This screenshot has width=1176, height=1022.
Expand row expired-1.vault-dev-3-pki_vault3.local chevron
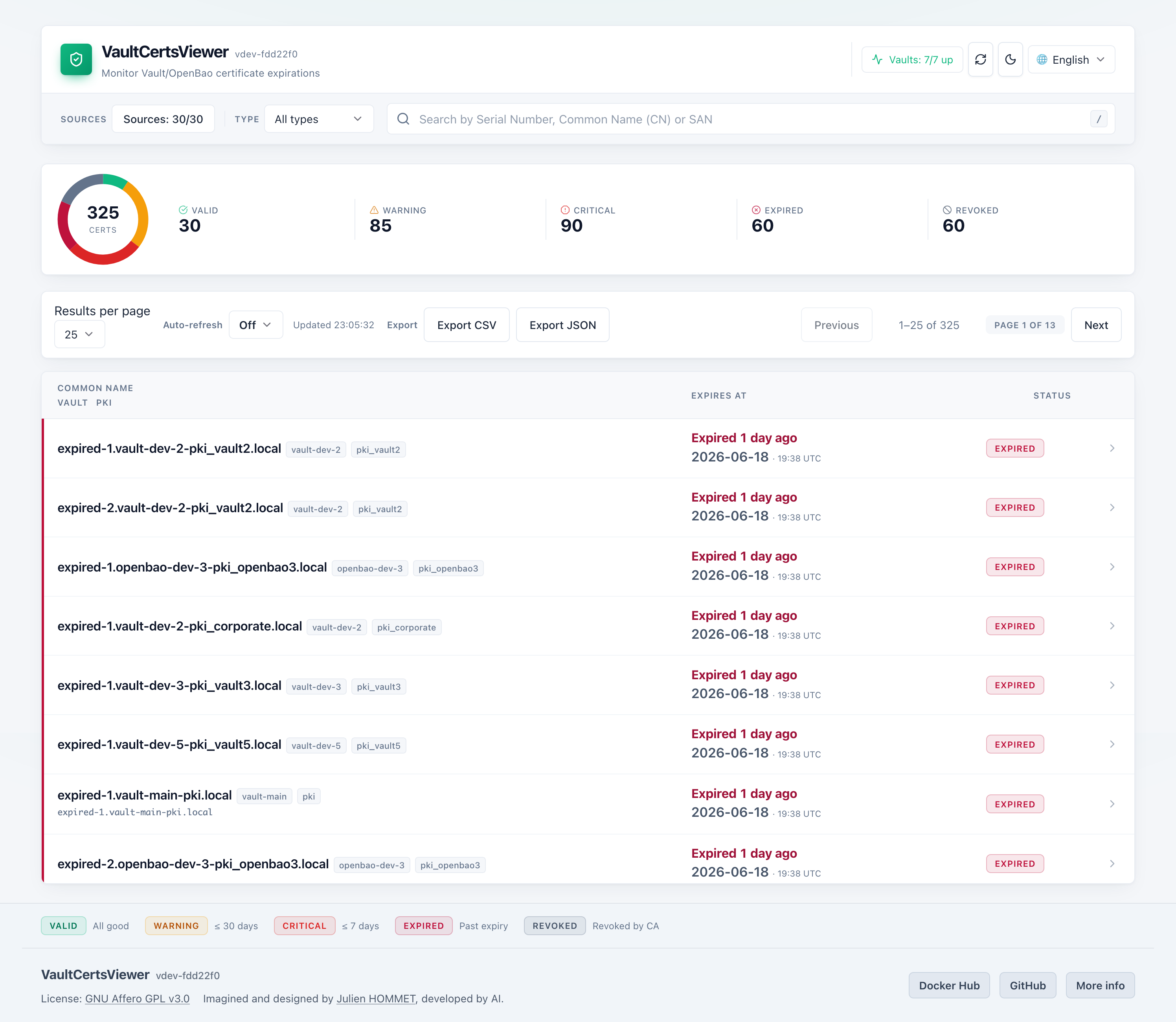pyautogui.click(x=1112, y=685)
